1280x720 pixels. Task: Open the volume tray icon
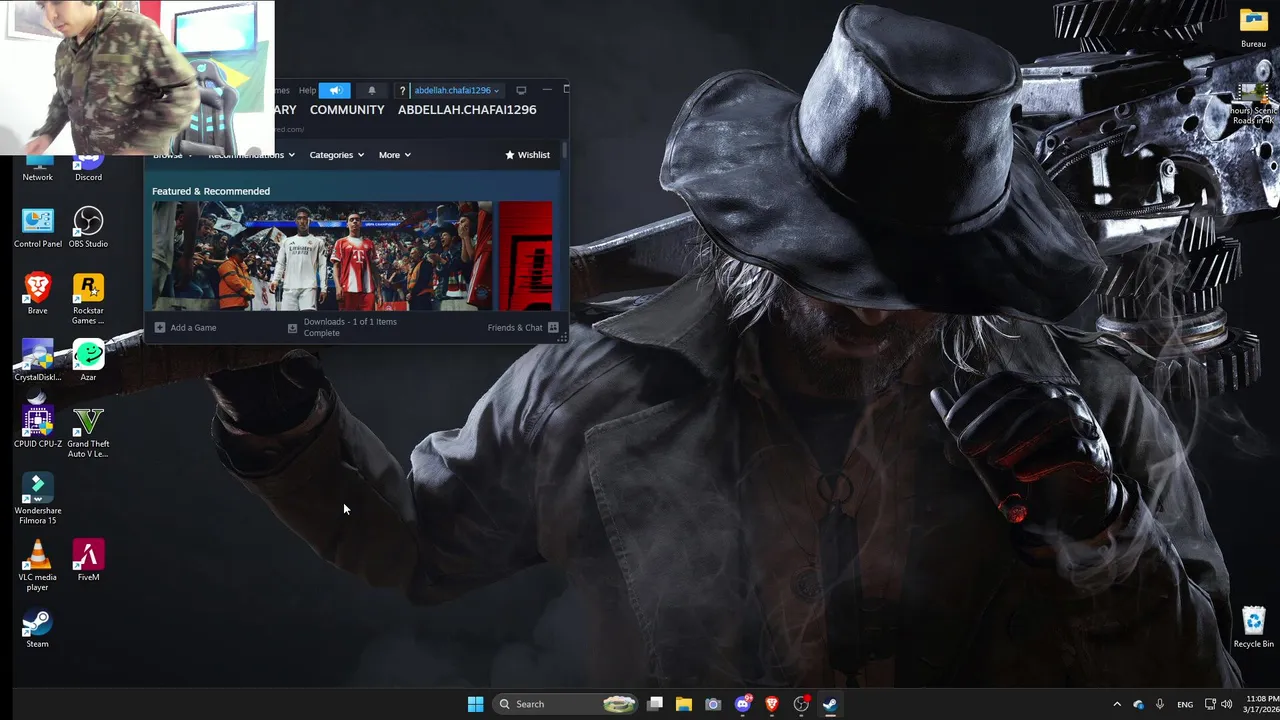pyautogui.click(x=1227, y=704)
